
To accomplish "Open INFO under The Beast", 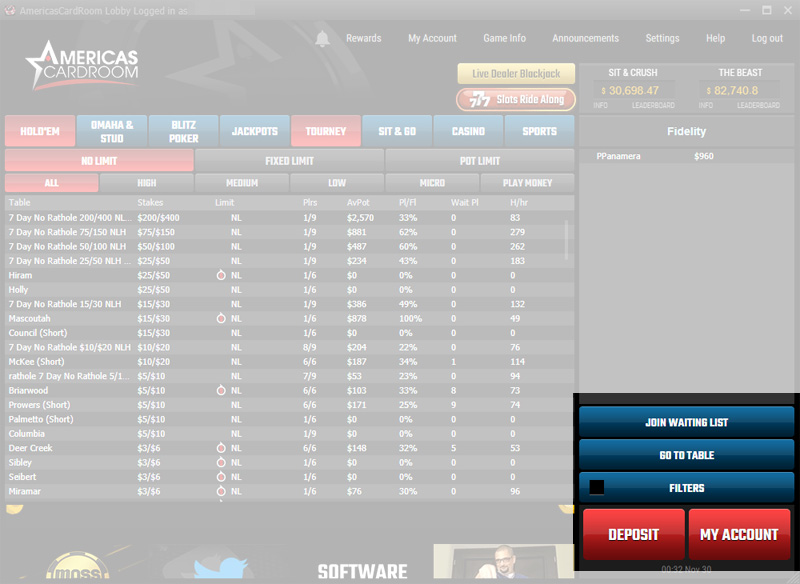I will click(706, 105).
